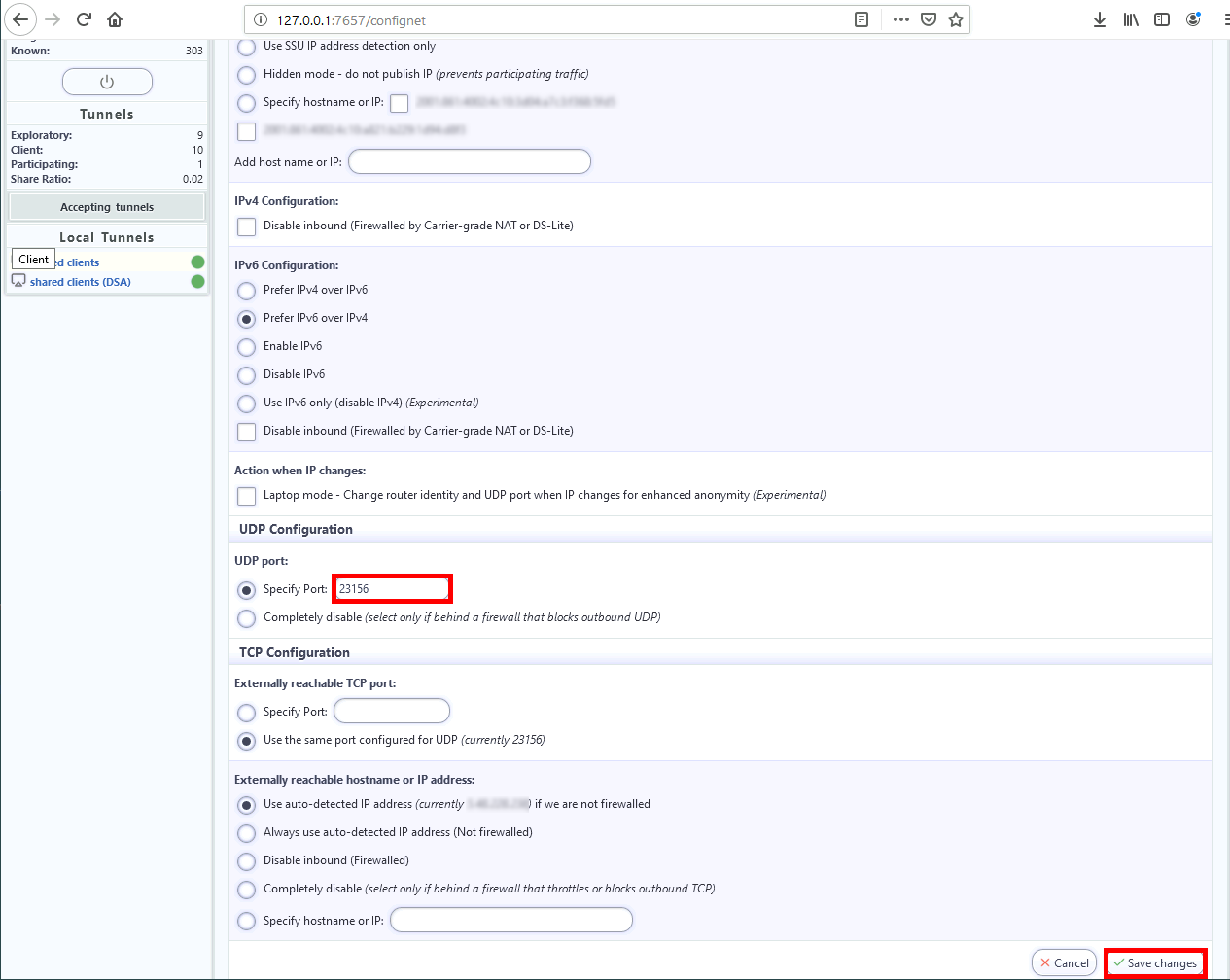Select the Enable IPv6 option
This screenshot has height=980, width=1230.
point(247,347)
